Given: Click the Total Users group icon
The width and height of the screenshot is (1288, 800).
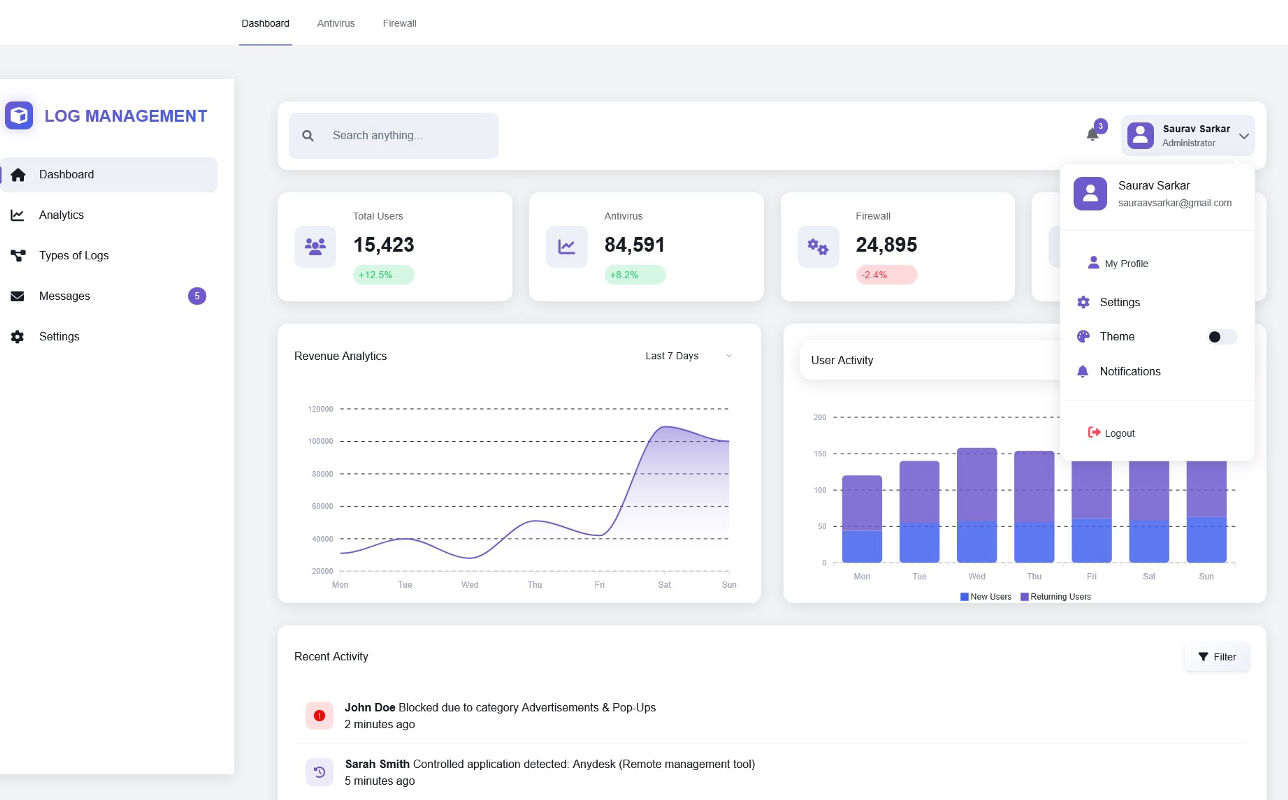Looking at the screenshot, I should [315, 246].
